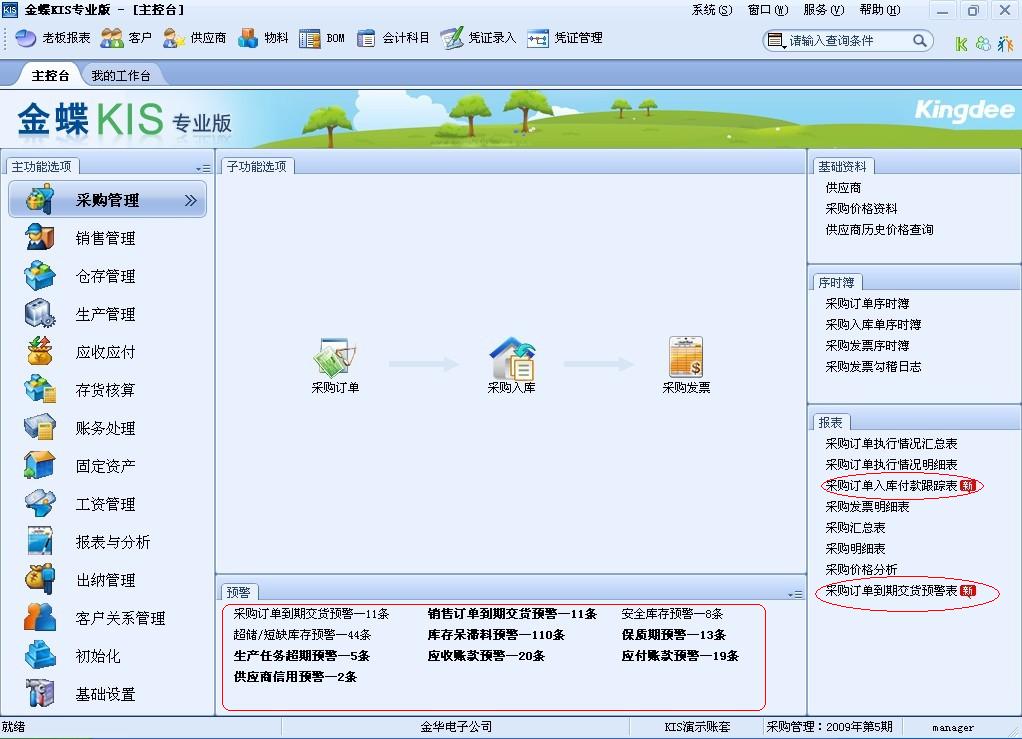This screenshot has height=739, width=1022.
Task: Open 老板报表 from the toolbar
Action: (53, 38)
